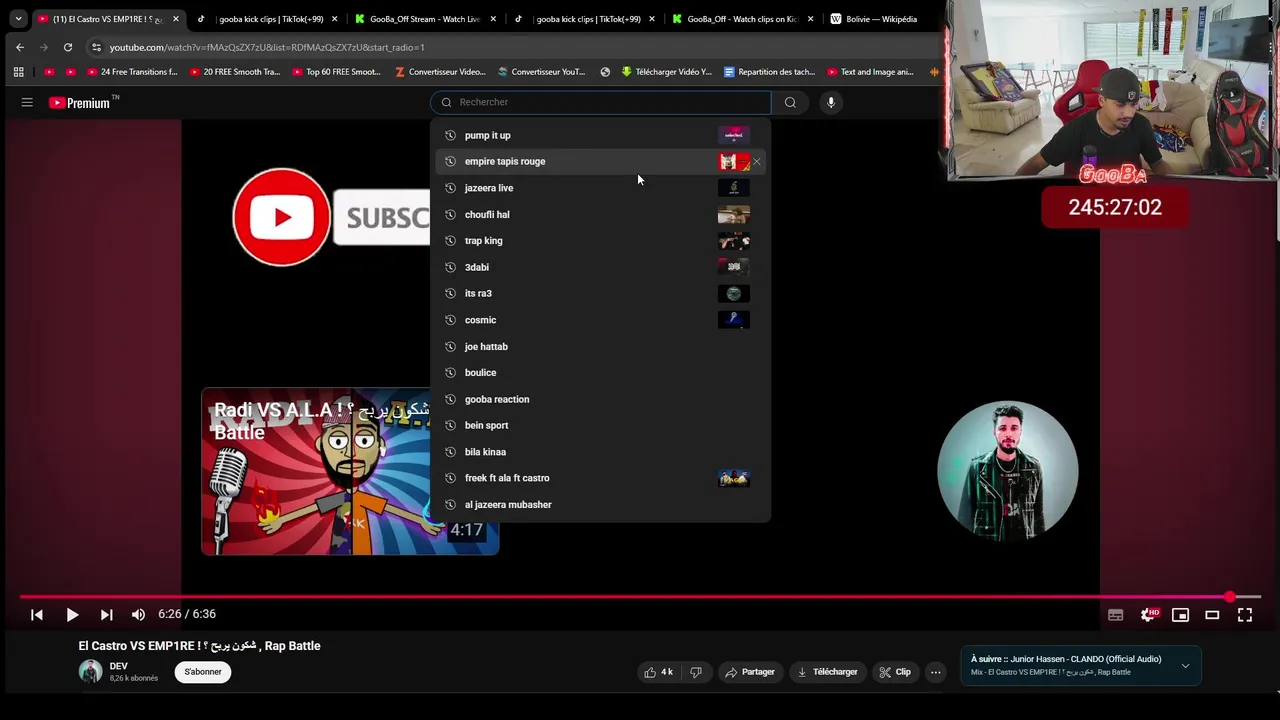The width and height of the screenshot is (1280, 720).
Task: Click the end-screen YouTube subscribe logo
Action: [281, 217]
